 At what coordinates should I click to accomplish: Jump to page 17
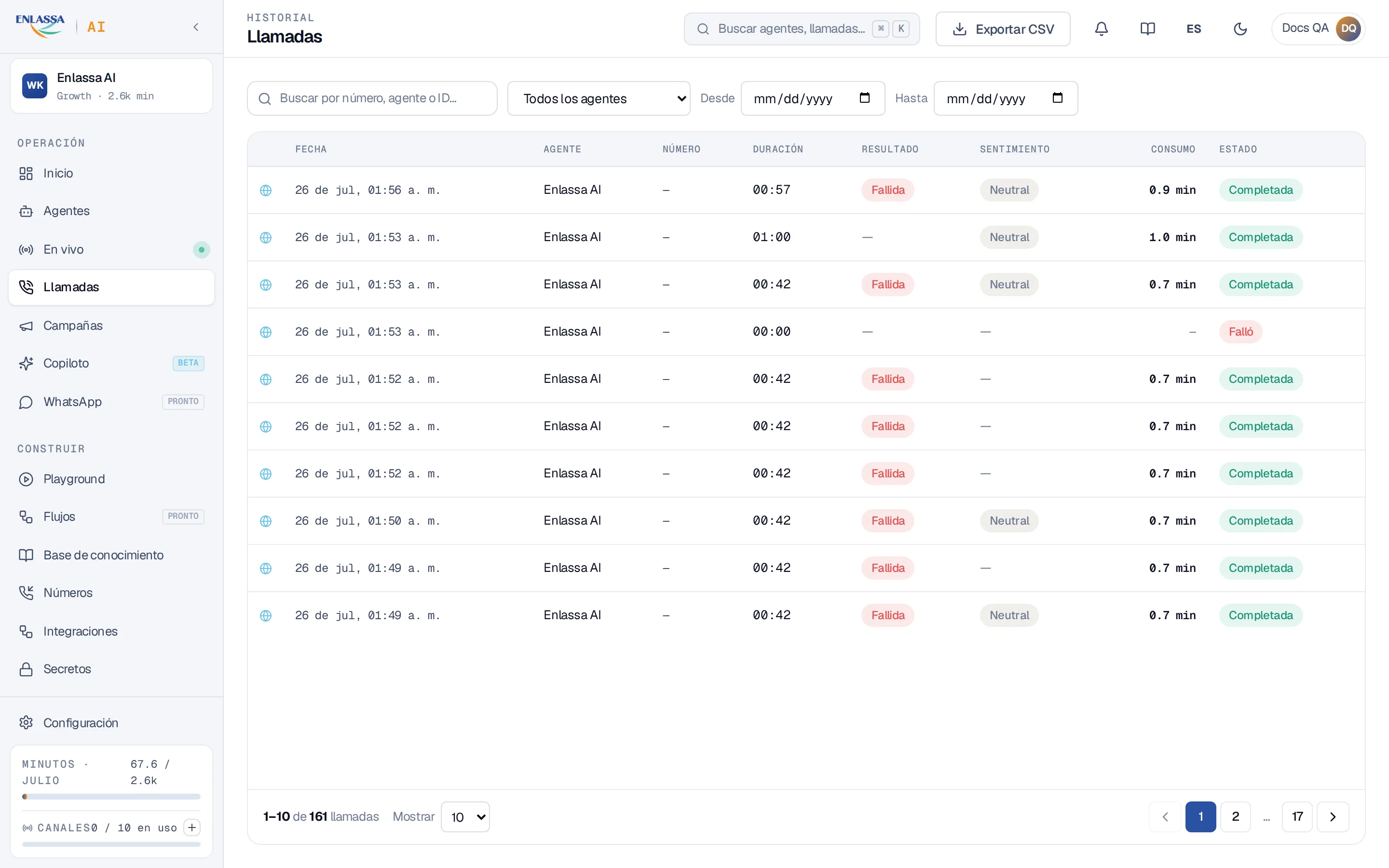1297,817
